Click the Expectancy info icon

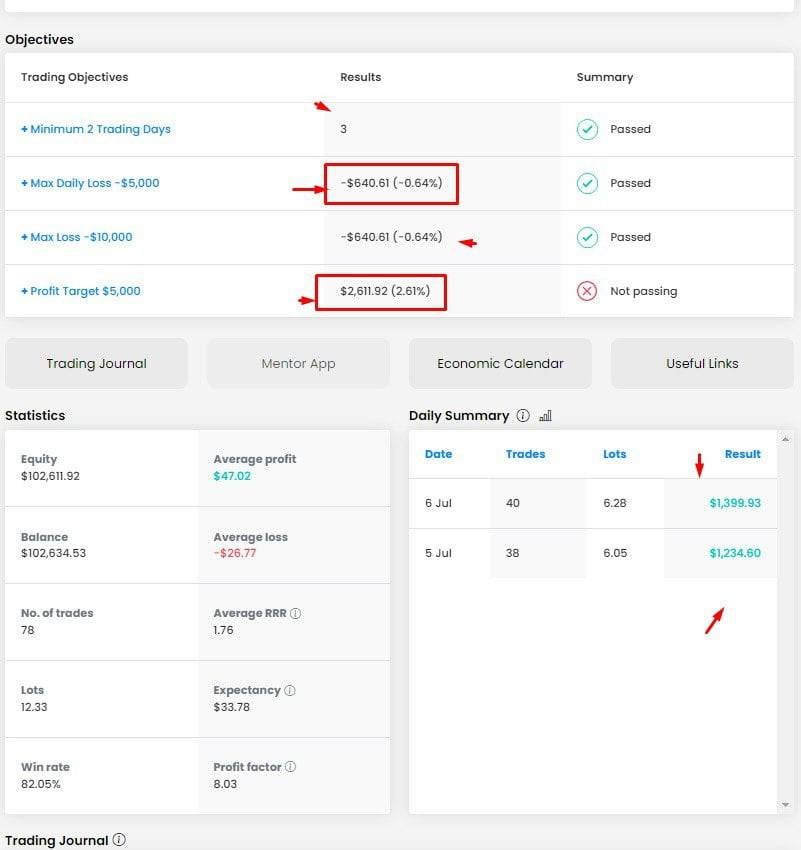point(290,690)
